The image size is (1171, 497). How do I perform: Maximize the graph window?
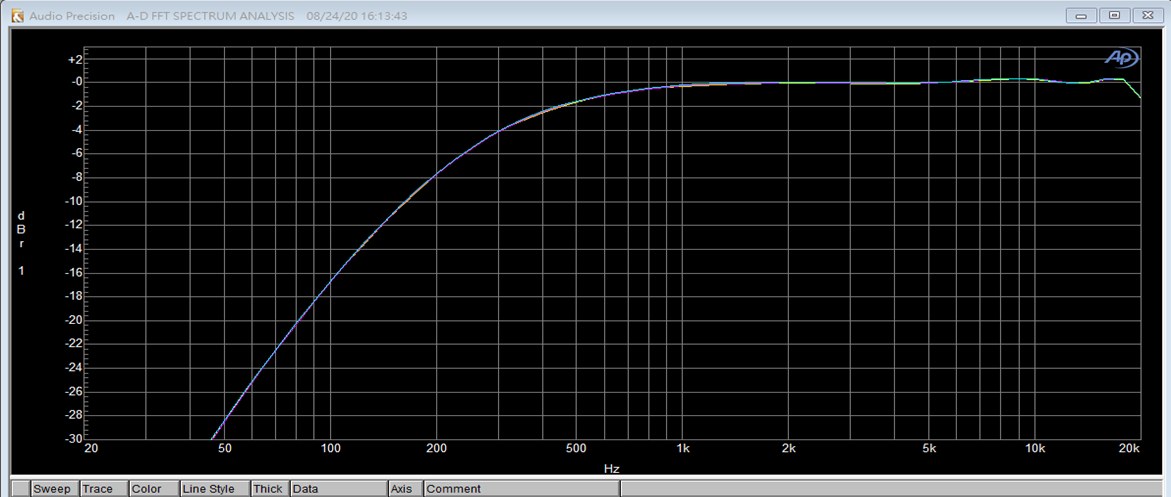1114,16
